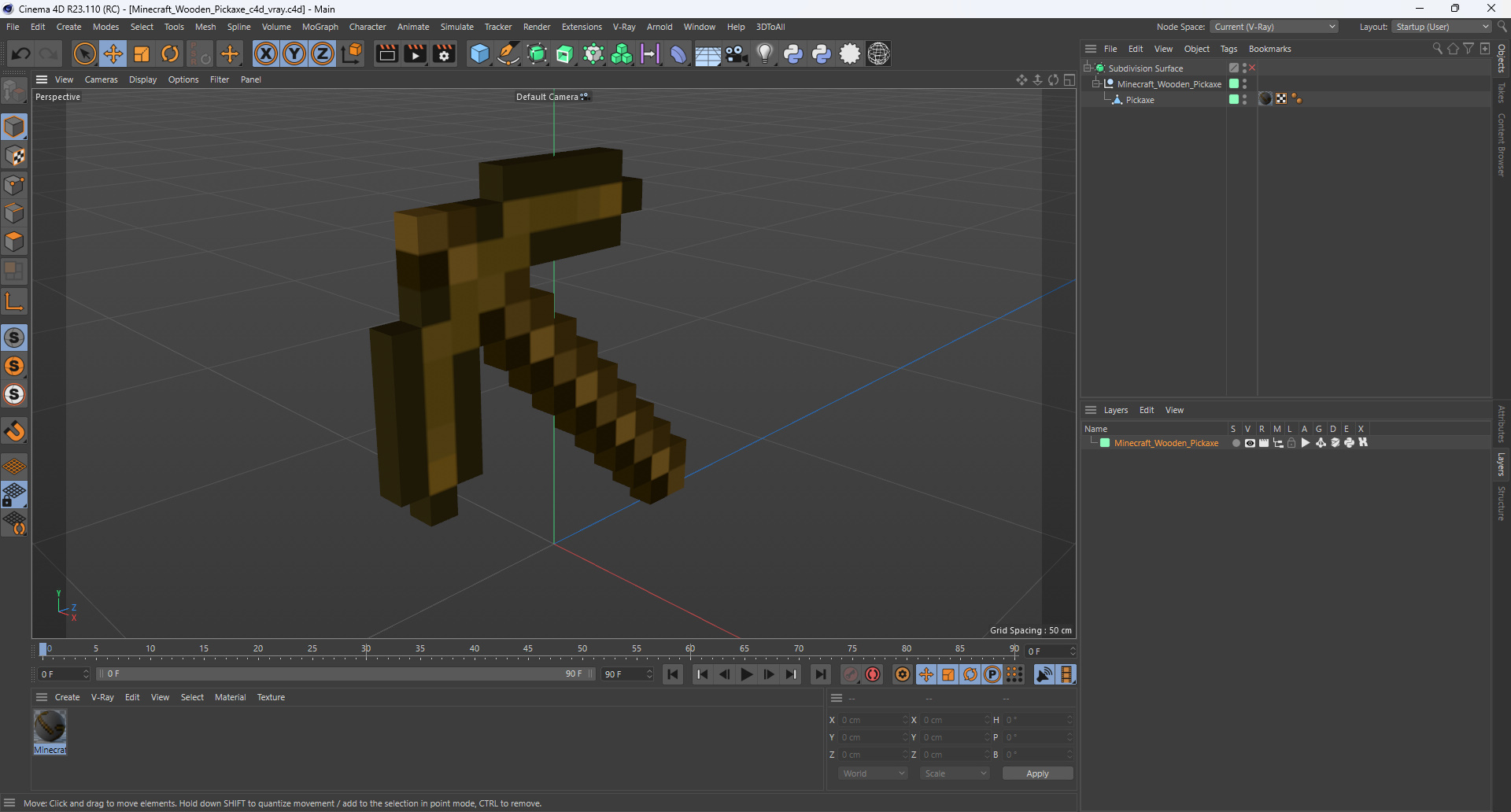Screen dimensions: 1511x812
Task: Click the Pickaxe material tag
Action: pos(1265,99)
